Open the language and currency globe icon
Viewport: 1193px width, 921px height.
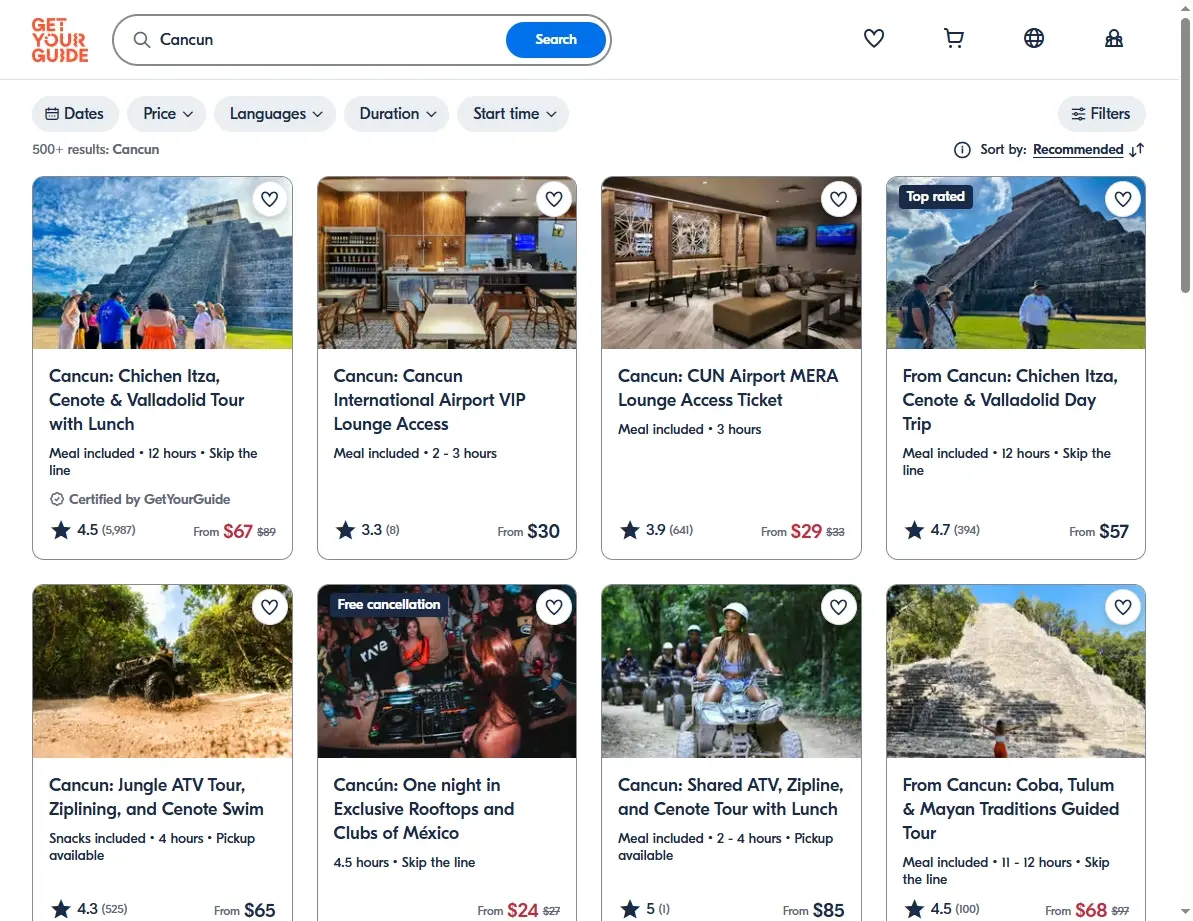(1033, 38)
